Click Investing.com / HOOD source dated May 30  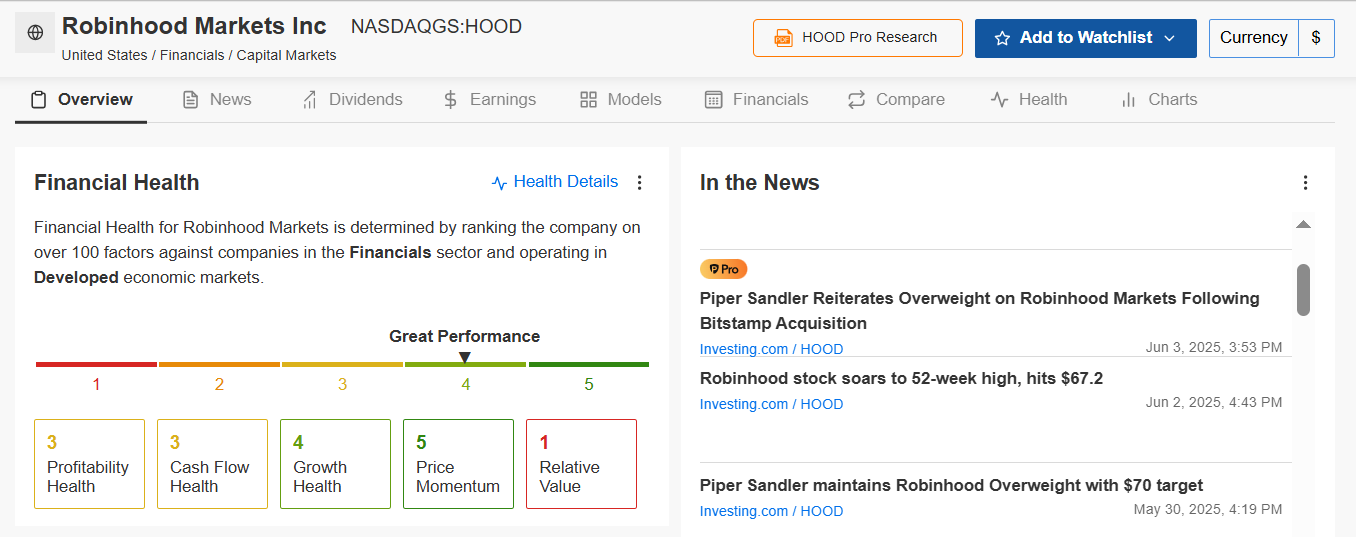click(771, 511)
